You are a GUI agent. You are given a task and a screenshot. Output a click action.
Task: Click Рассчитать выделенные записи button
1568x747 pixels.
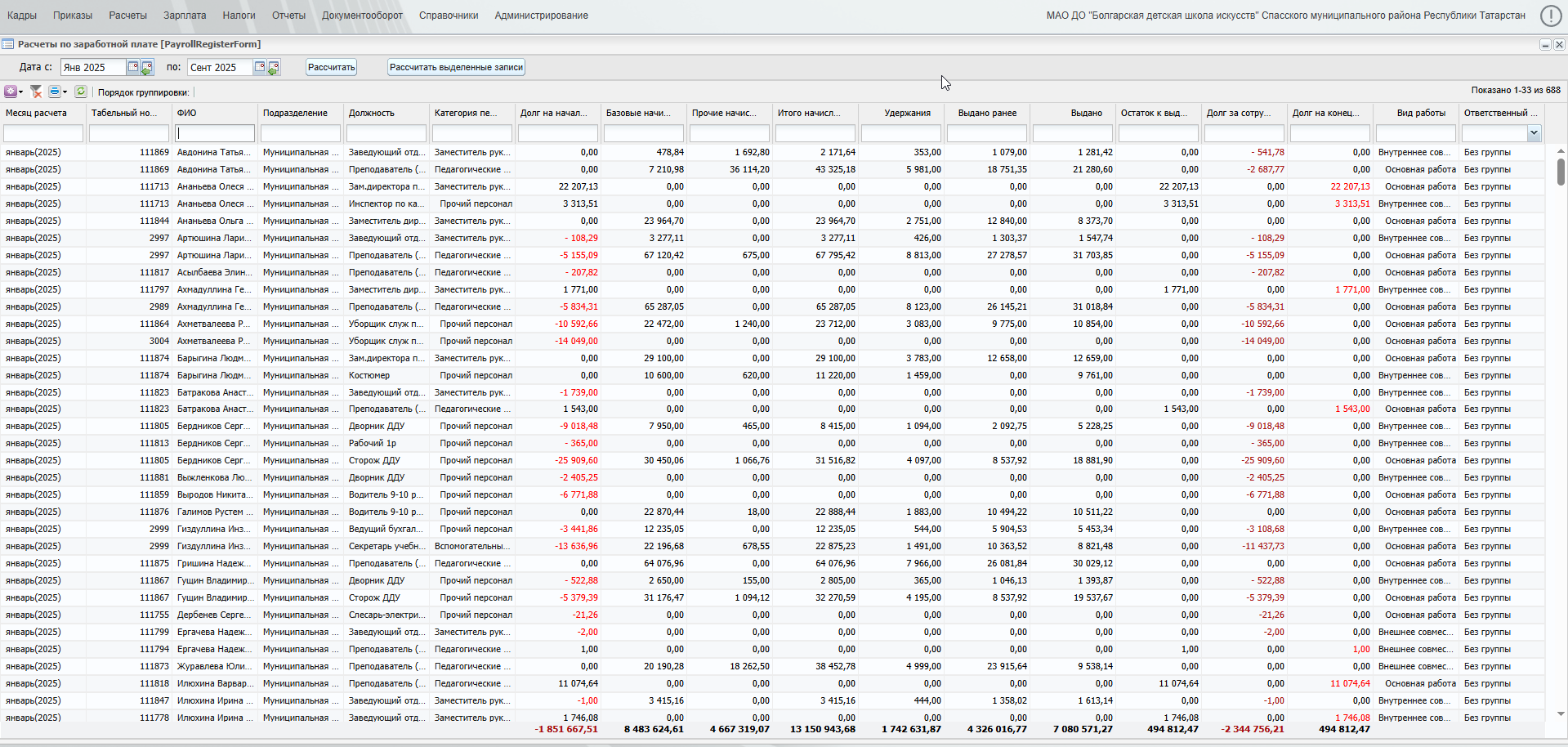[x=456, y=67]
